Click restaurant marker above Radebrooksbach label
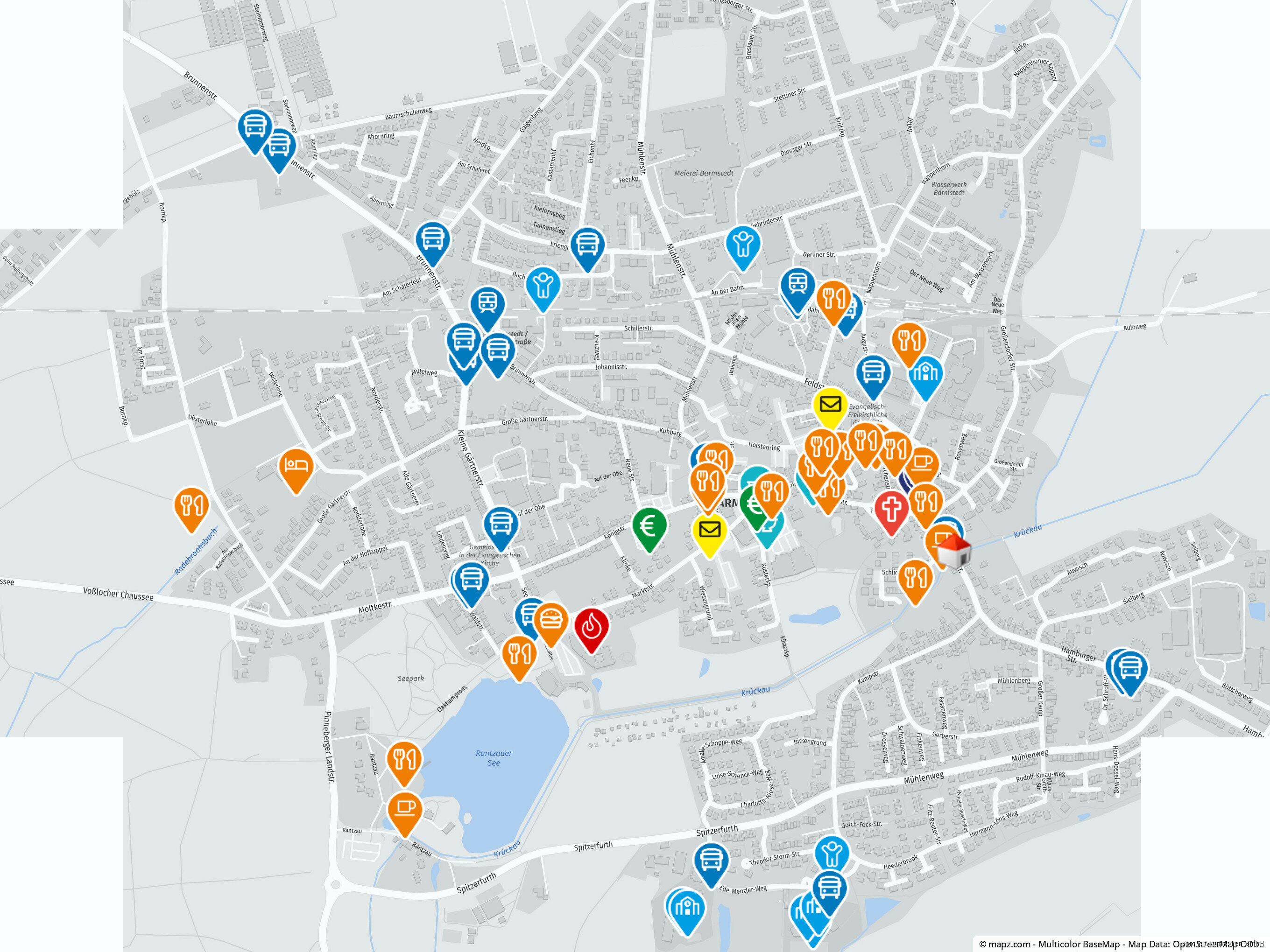This screenshot has width=1270, height=952. (x=190, y=510)
